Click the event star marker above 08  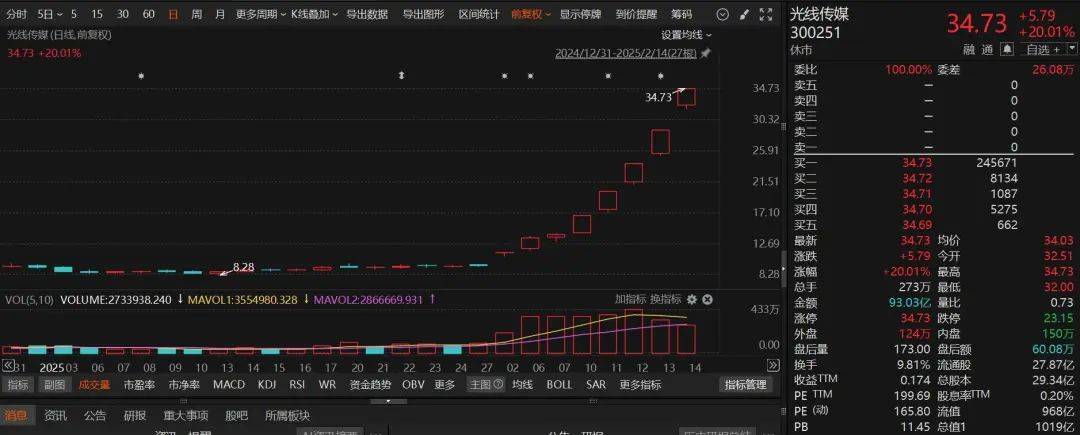[141, 76]
